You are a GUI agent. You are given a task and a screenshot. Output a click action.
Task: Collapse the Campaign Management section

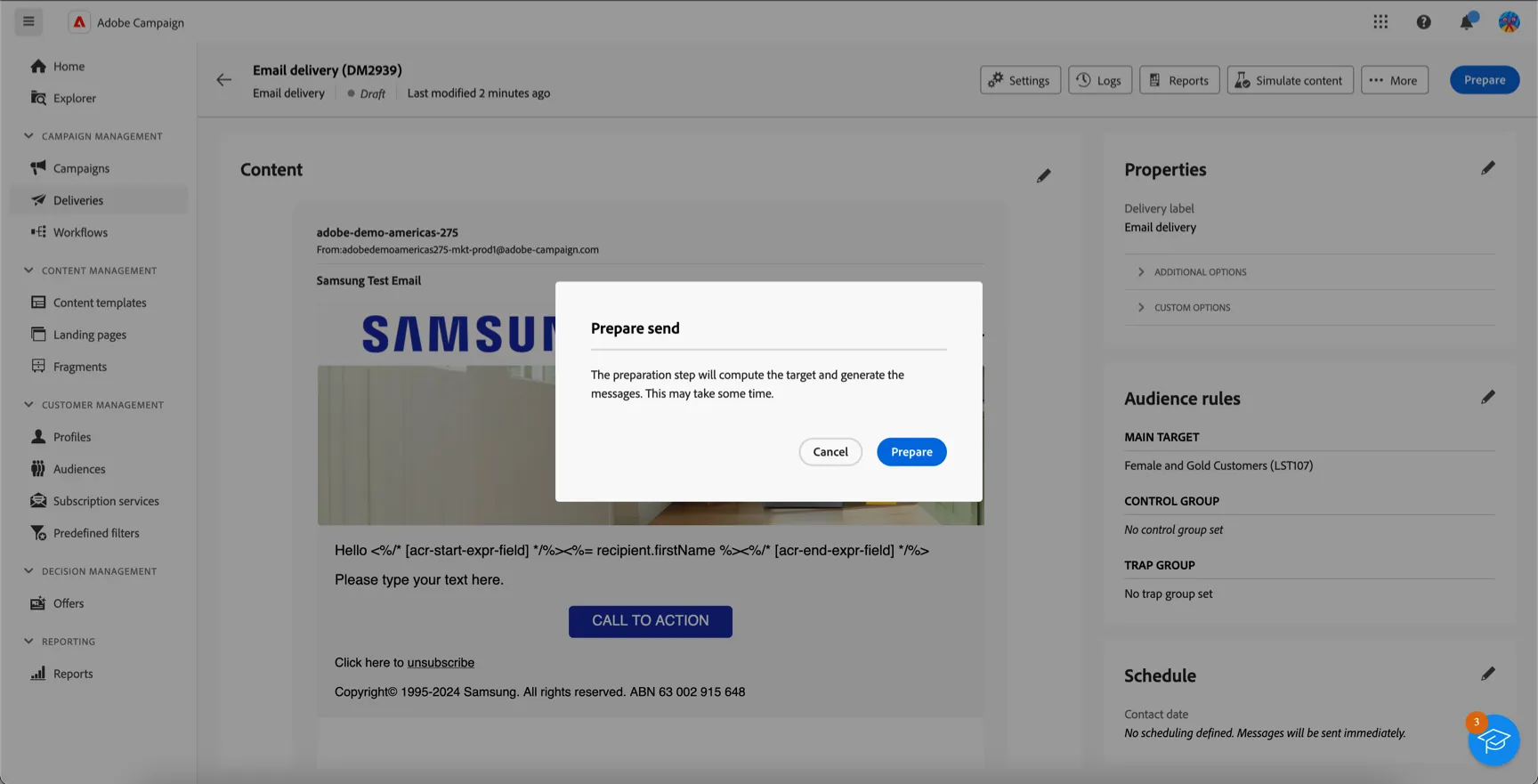[x=28, y=136]
